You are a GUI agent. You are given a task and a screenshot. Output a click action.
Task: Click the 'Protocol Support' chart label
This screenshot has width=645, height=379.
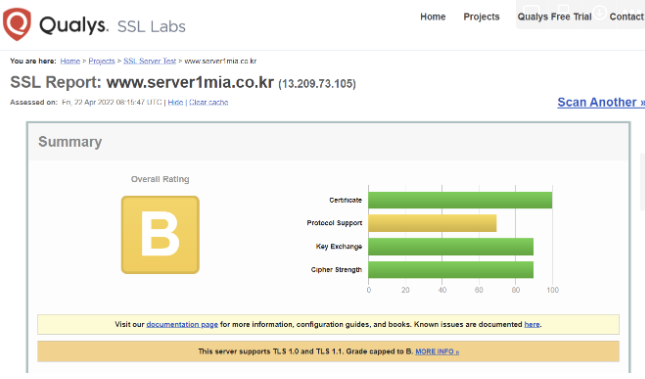point(334,223)
